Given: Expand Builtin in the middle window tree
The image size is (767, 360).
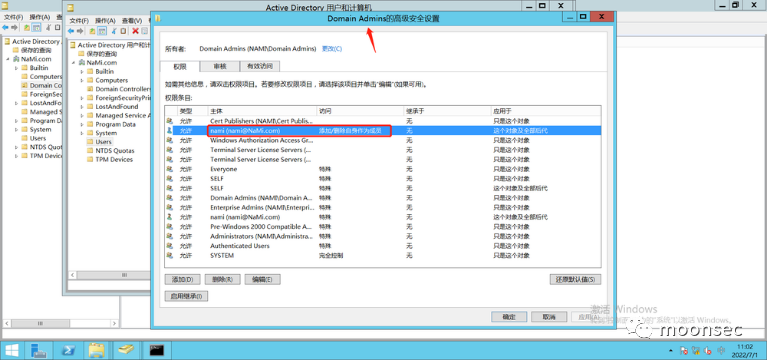Looking at the screenshot, I should click(82, 71).
